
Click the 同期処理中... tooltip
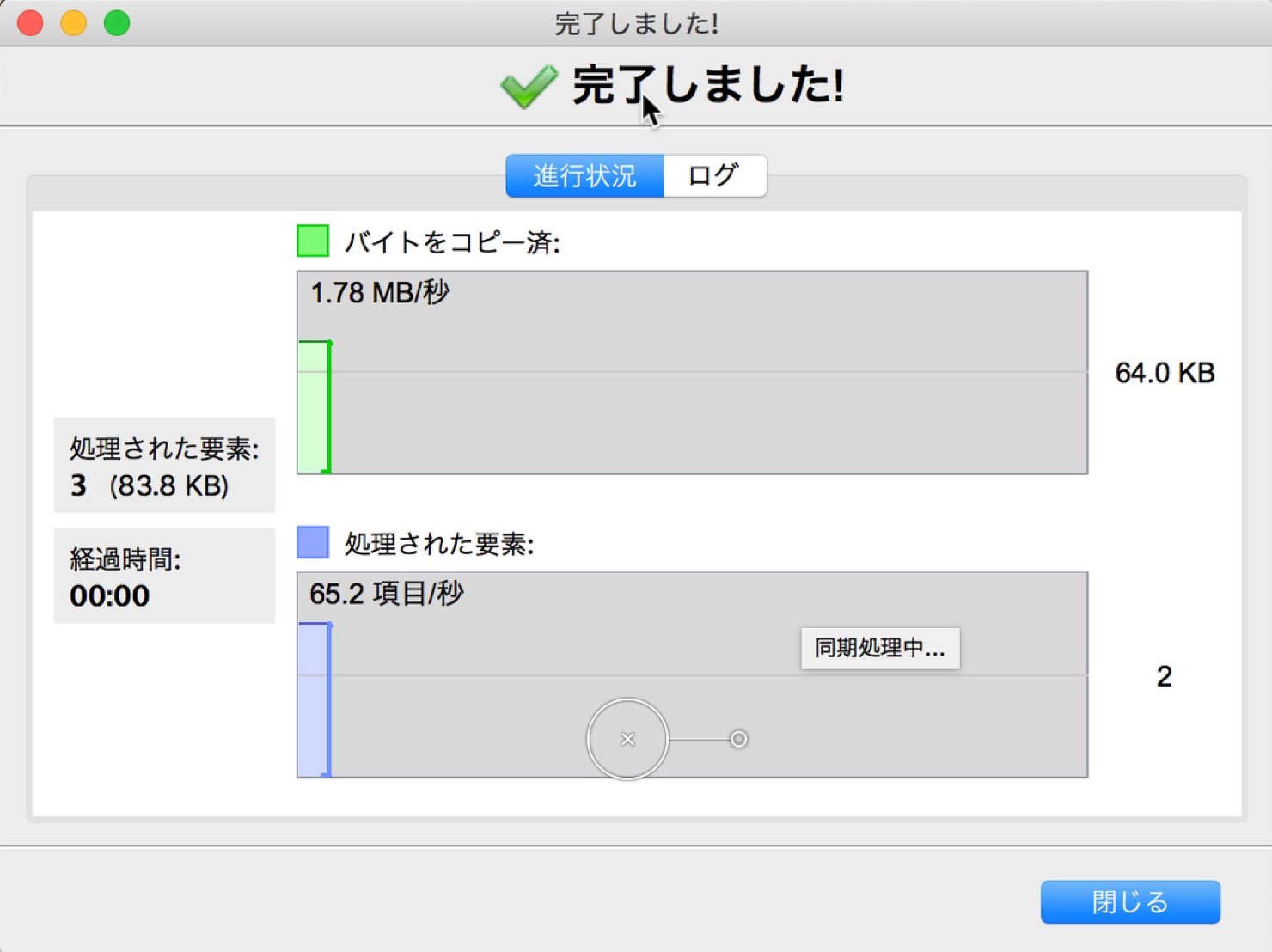[x=880, y=648]
